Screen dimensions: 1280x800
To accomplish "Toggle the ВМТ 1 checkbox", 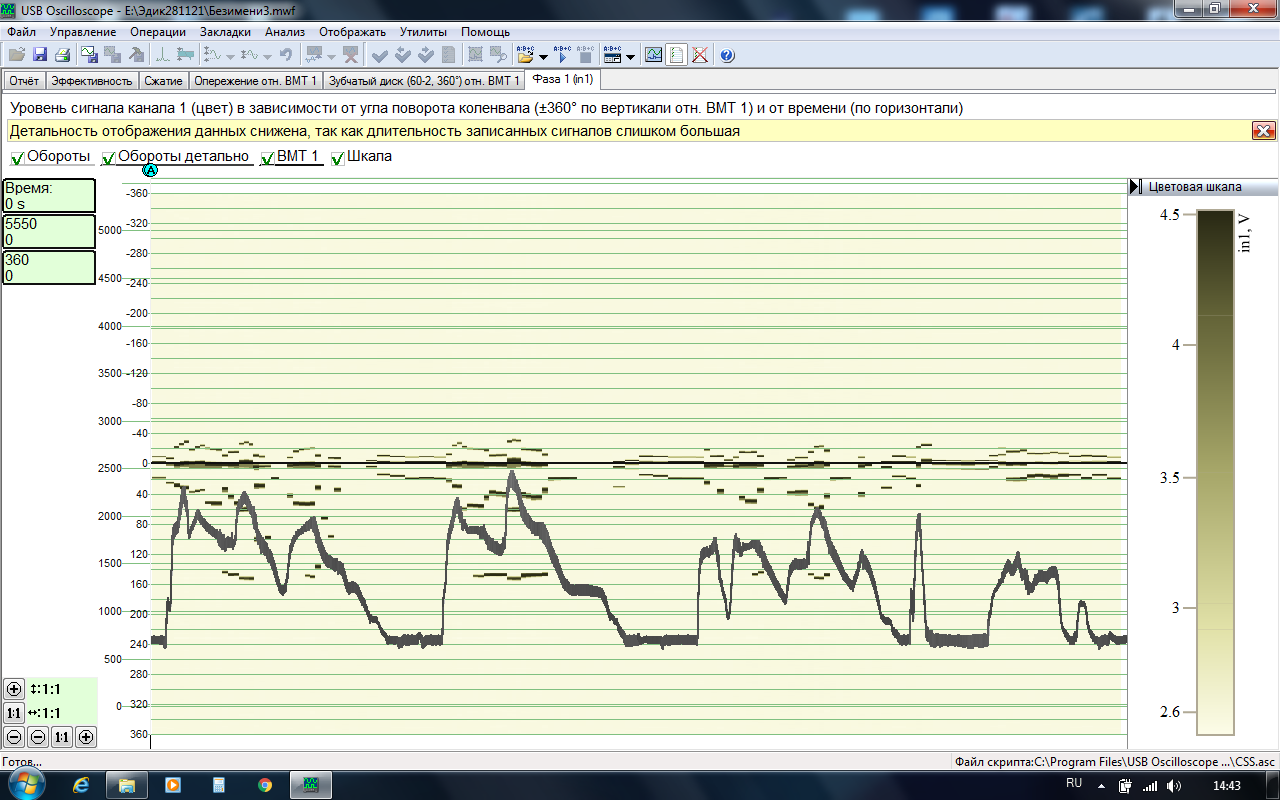I will click(267, 158).
